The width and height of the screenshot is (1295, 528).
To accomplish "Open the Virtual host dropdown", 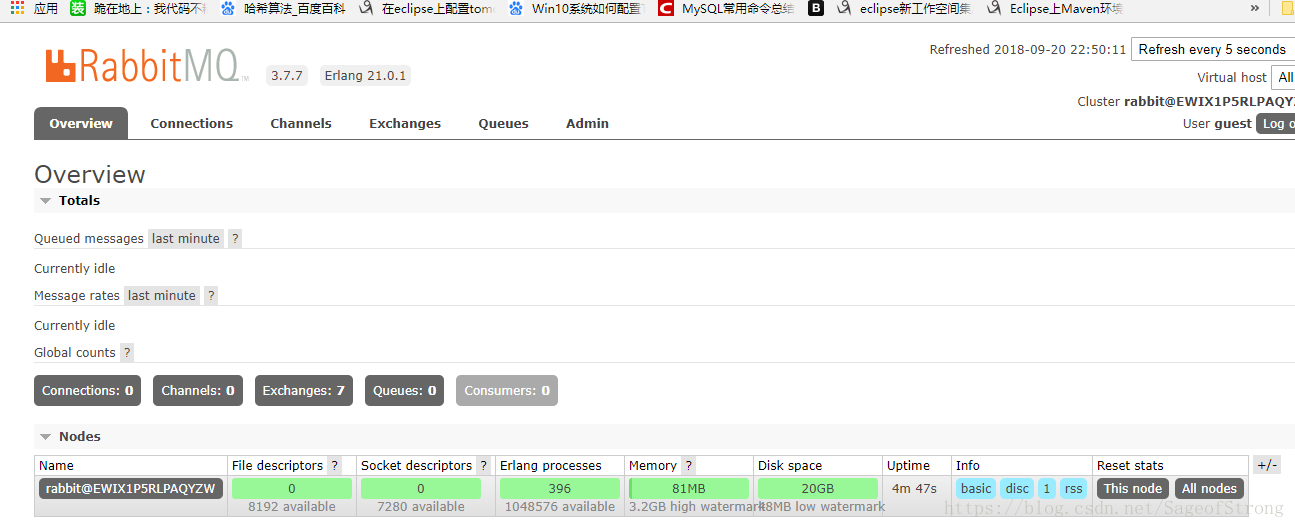I will (x=1283, y=77).
